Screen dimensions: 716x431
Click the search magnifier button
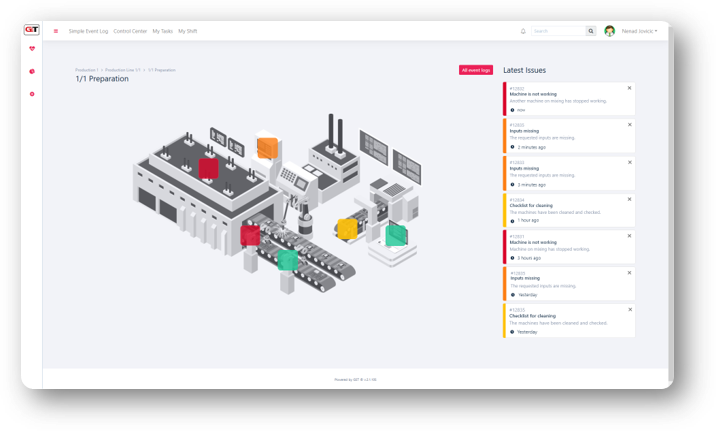point(591,31)
